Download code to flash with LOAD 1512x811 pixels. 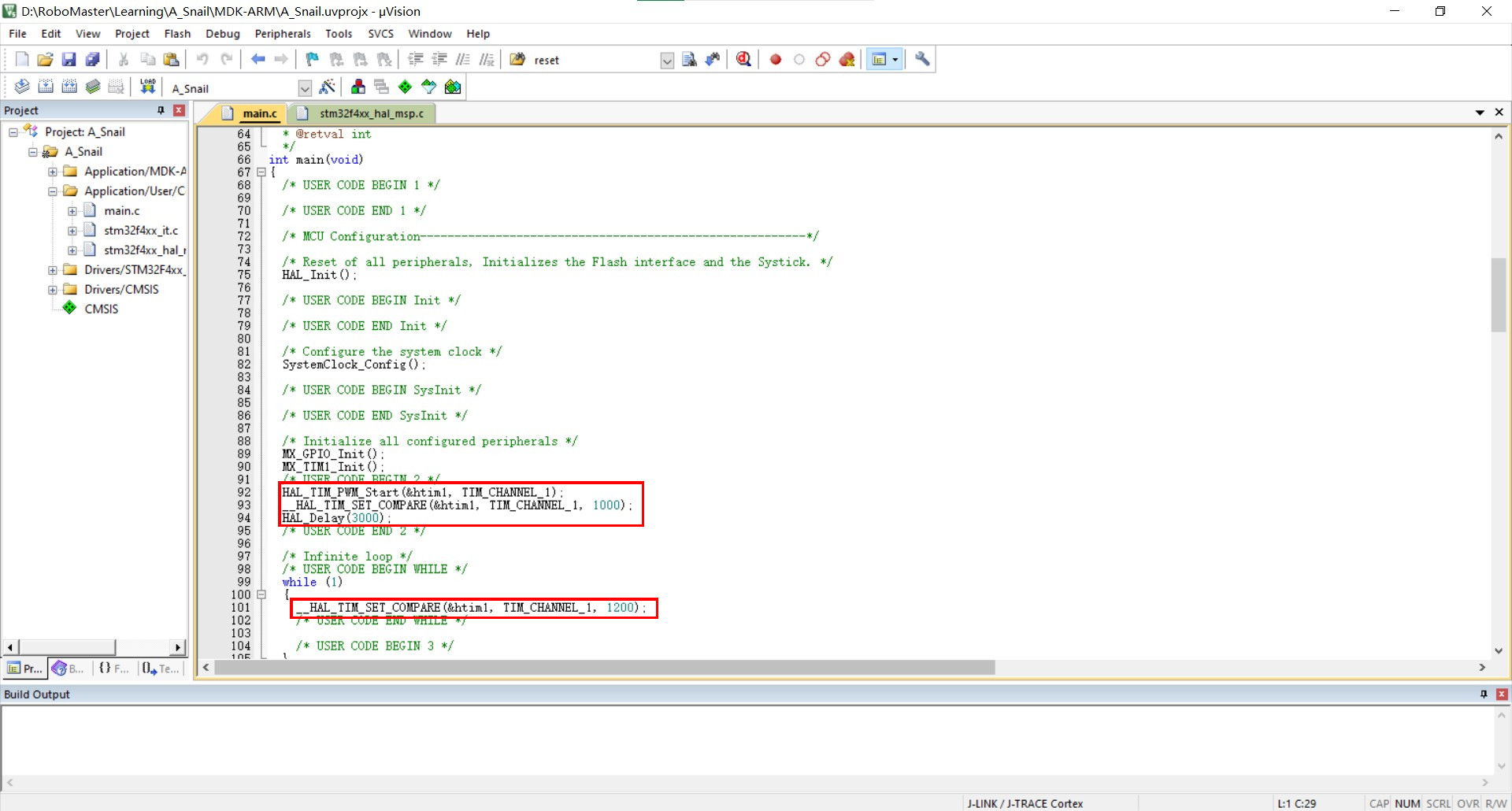(147, 87)
